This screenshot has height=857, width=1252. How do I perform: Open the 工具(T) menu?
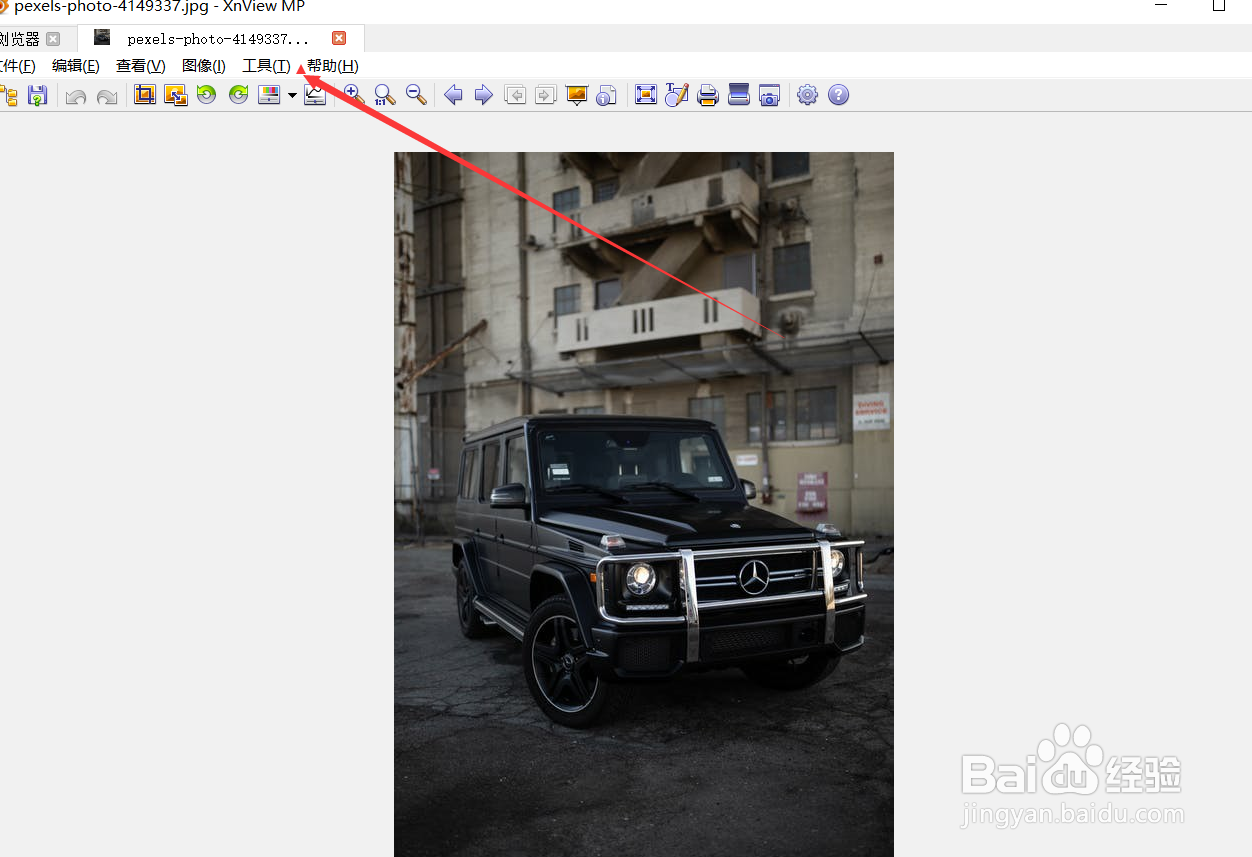pyautogui.click(x=266, y=66)
